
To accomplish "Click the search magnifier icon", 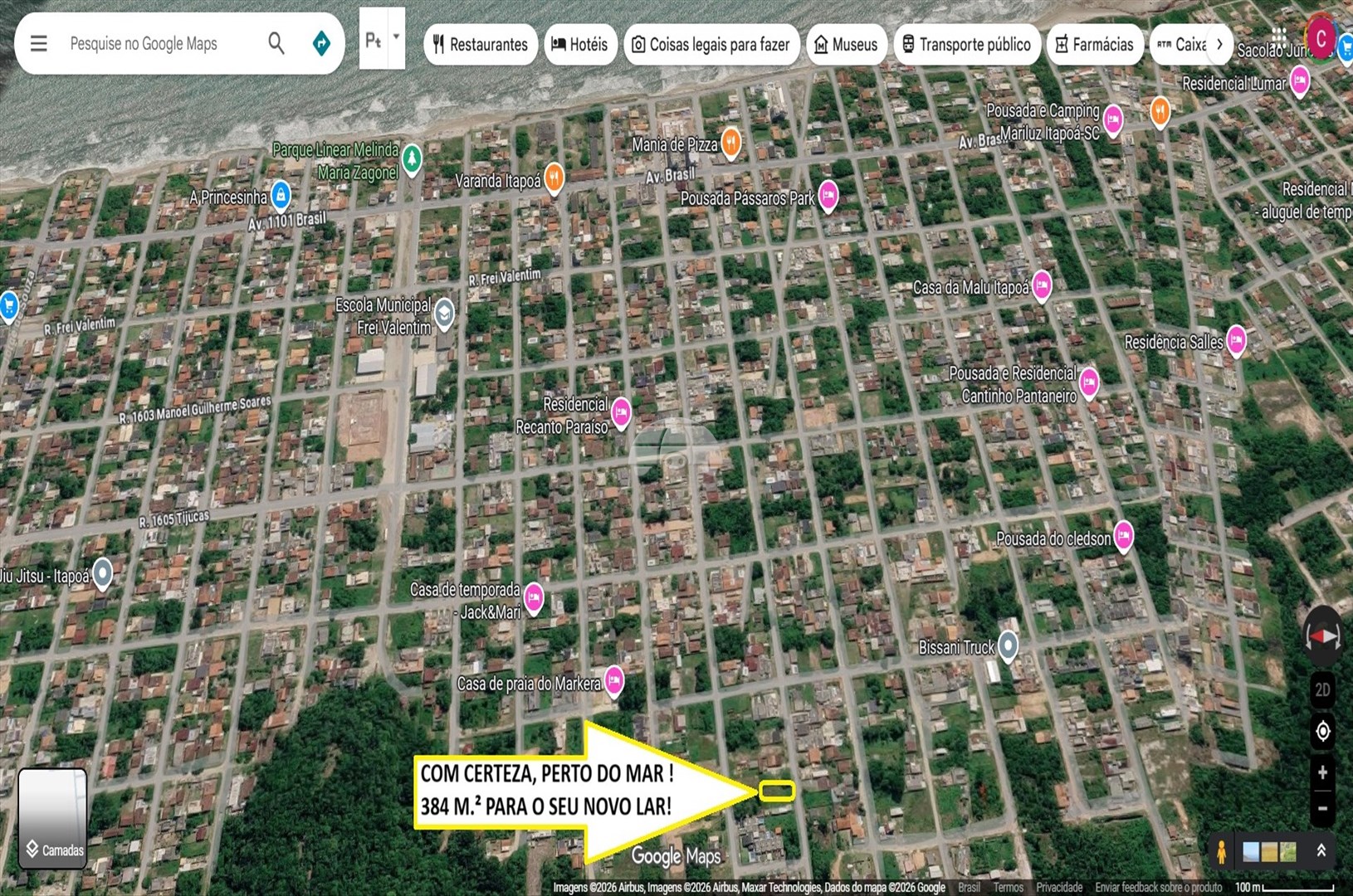I will [x=276, y=43].
